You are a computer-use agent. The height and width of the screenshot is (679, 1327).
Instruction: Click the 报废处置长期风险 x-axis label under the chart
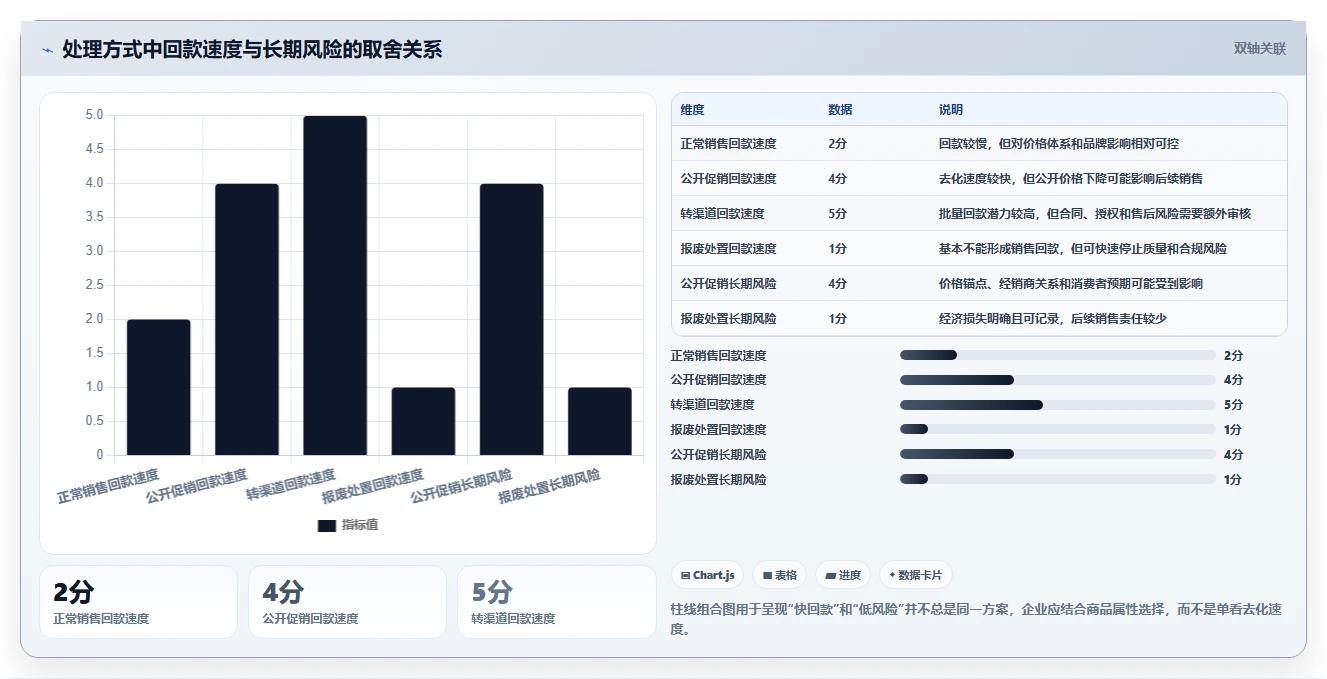tap(550, 486)
